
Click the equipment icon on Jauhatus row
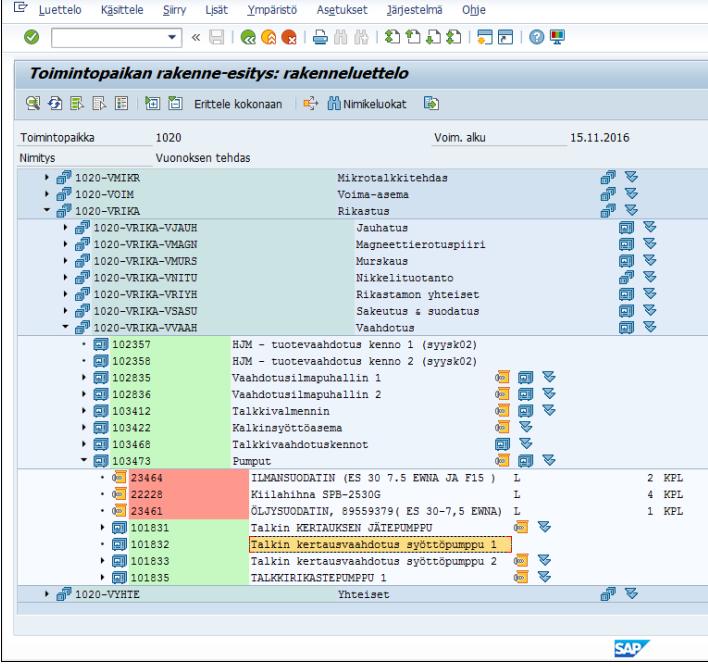pos(626,228)
